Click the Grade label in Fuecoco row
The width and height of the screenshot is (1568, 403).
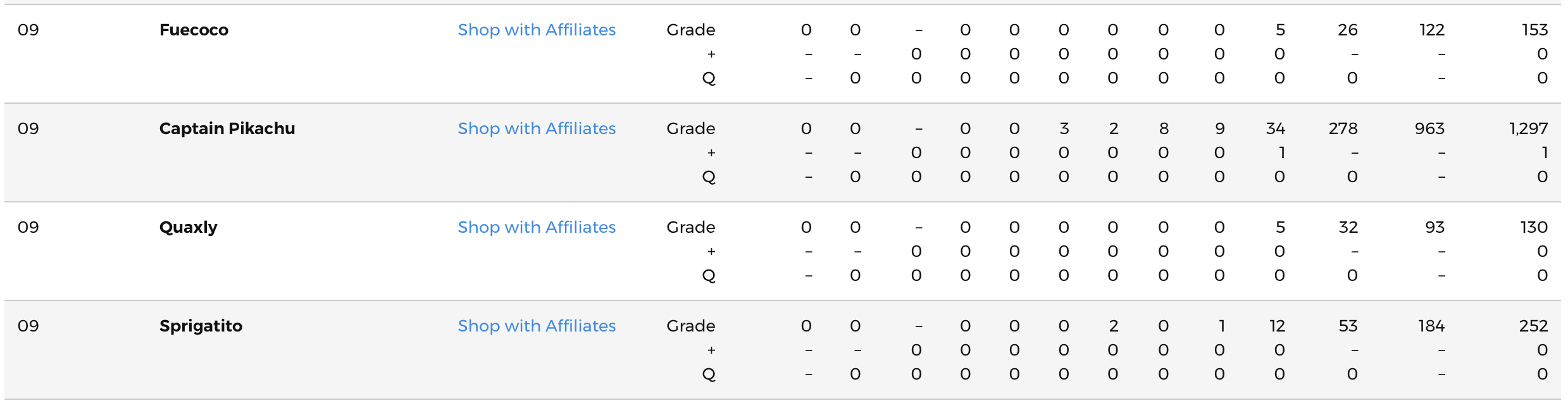click(691, 30)
